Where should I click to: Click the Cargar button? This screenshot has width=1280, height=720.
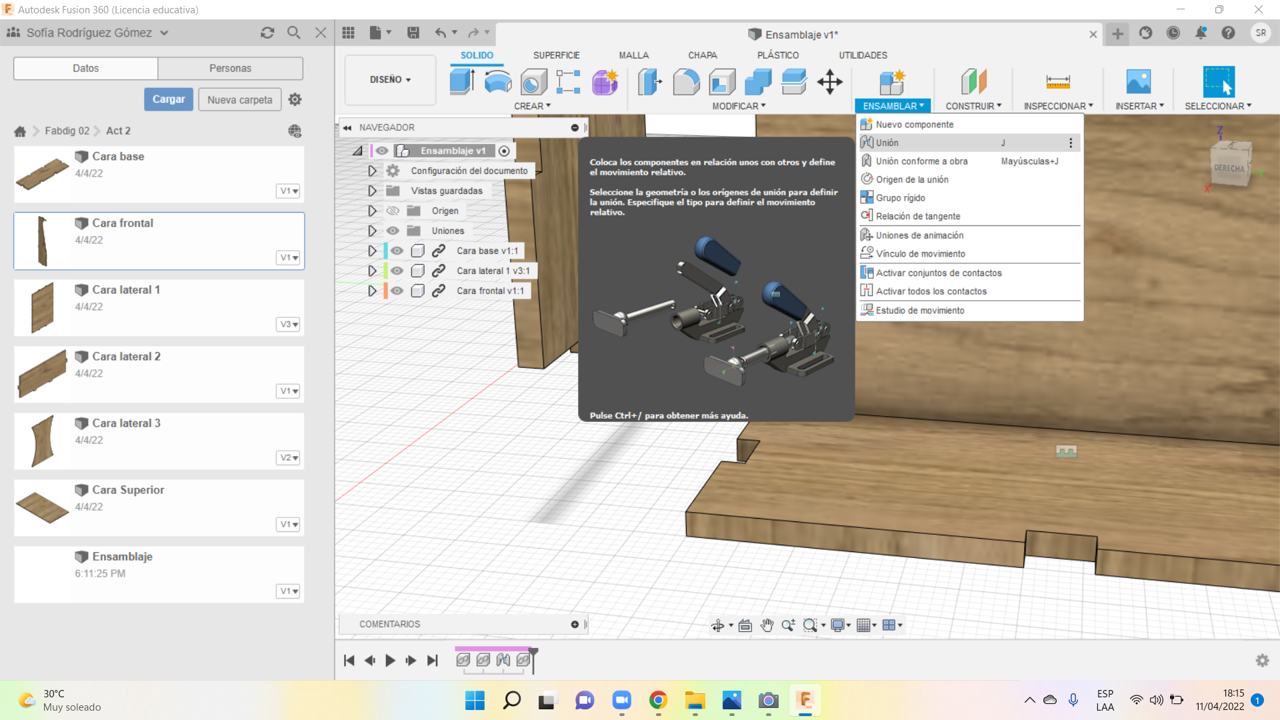[x=168, y=100]
